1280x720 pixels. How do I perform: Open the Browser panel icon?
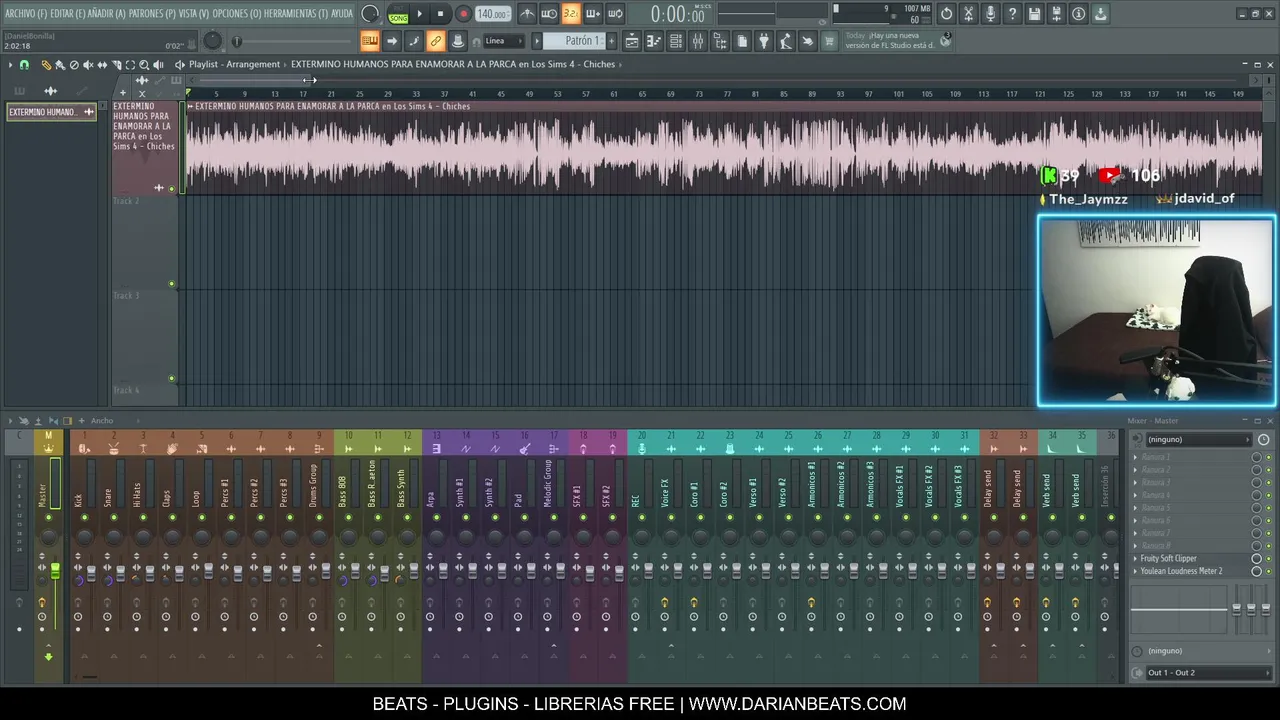click(x=720, y=41)
